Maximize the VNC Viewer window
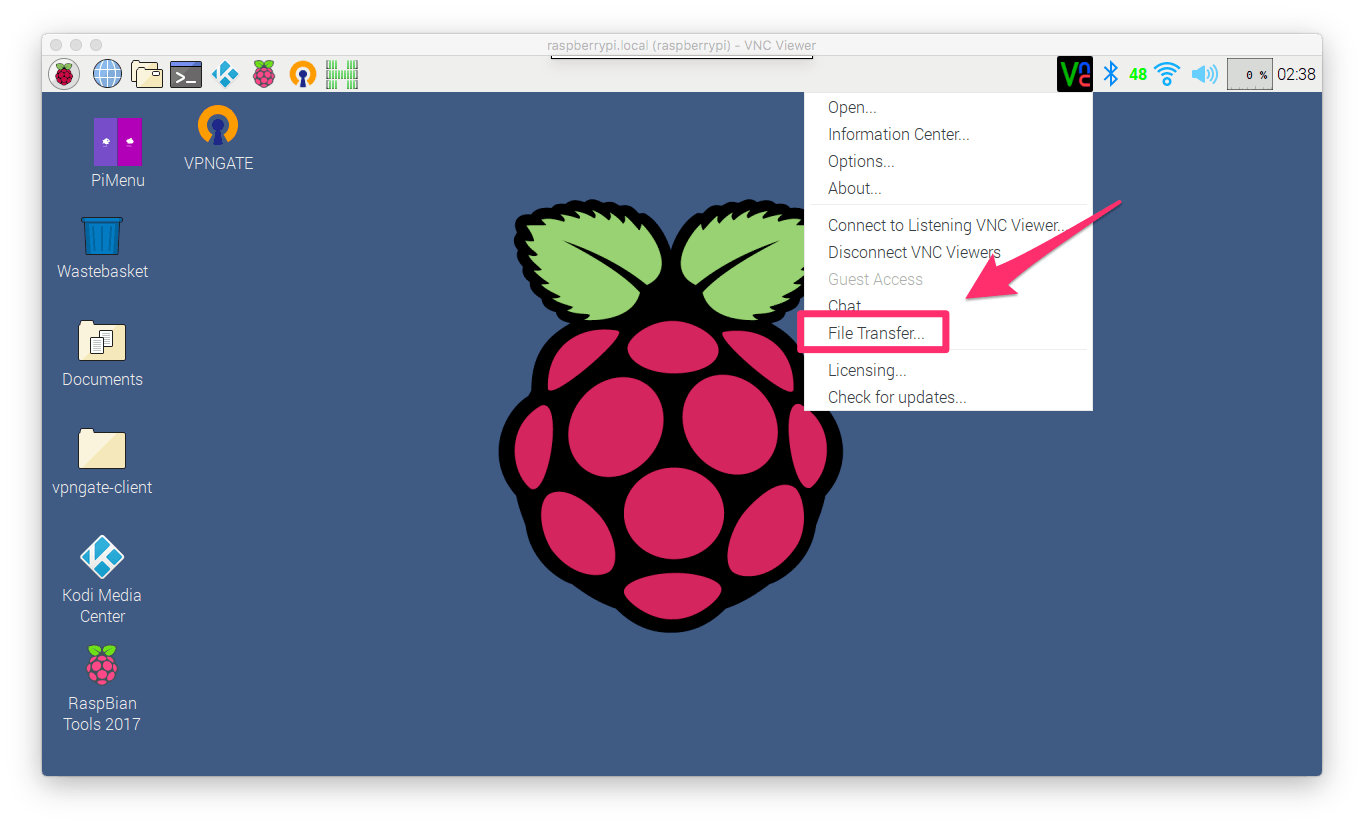Viewport: 1364px width, 826px height. 96,45
